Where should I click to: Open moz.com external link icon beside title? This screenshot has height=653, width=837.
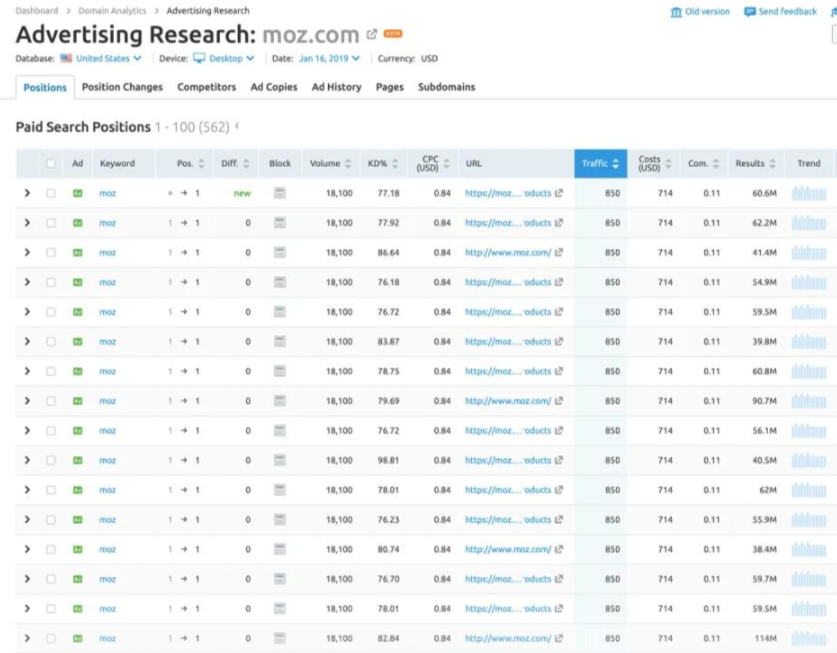[372, 35]
